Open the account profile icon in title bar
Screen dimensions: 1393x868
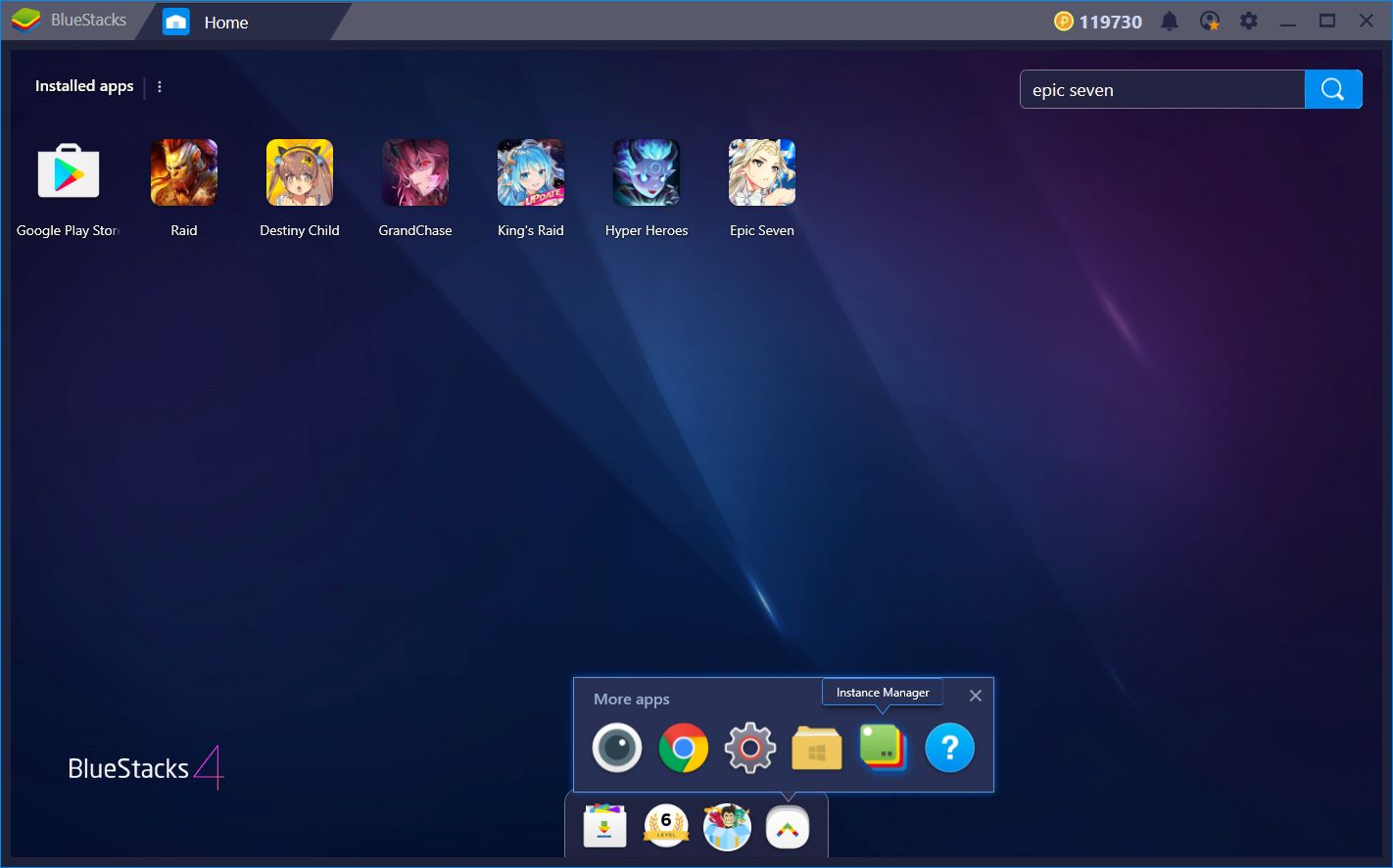click(x=1210, y=21)
